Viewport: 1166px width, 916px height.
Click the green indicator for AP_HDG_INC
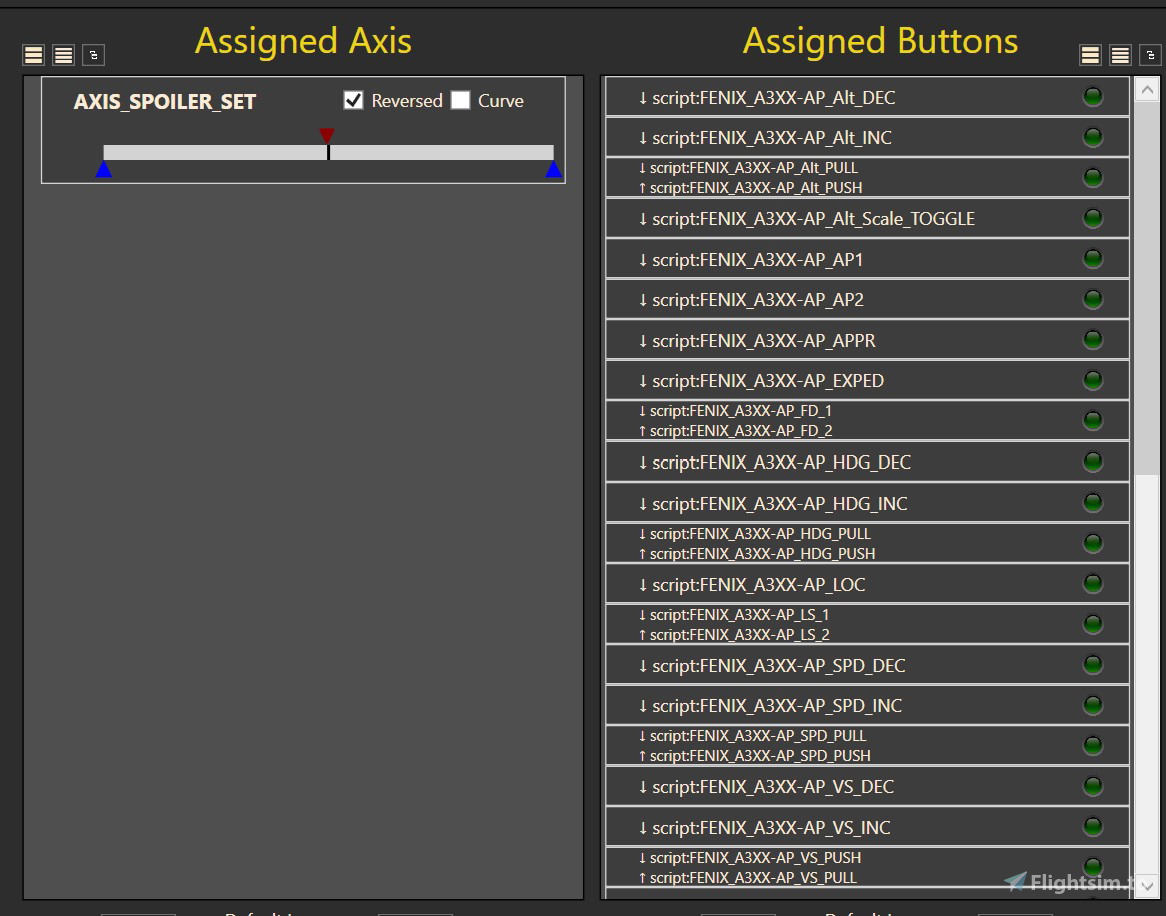[1093, 502]
